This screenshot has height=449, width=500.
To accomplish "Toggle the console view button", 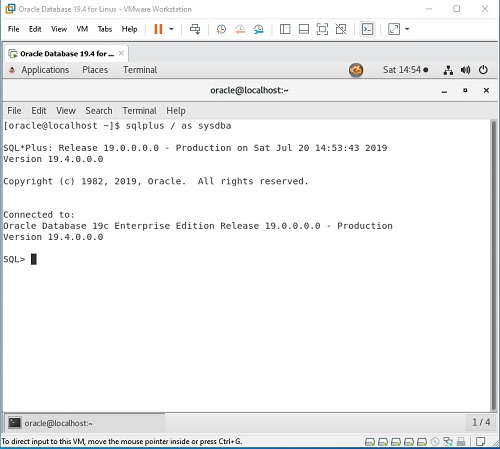I will (x=368, y=29).
